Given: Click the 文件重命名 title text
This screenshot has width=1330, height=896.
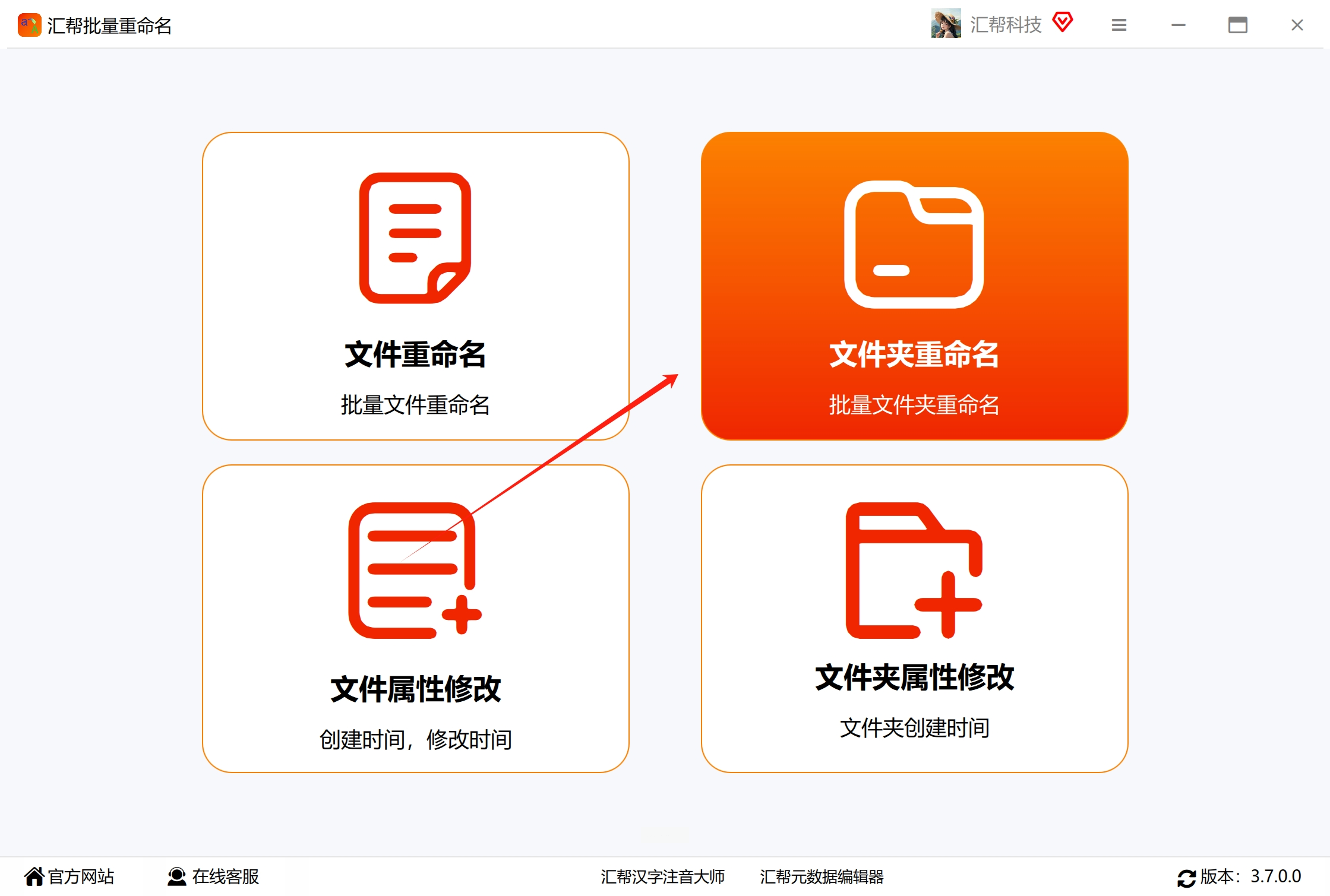Looking at the screenshot, I should click(415, 354).
